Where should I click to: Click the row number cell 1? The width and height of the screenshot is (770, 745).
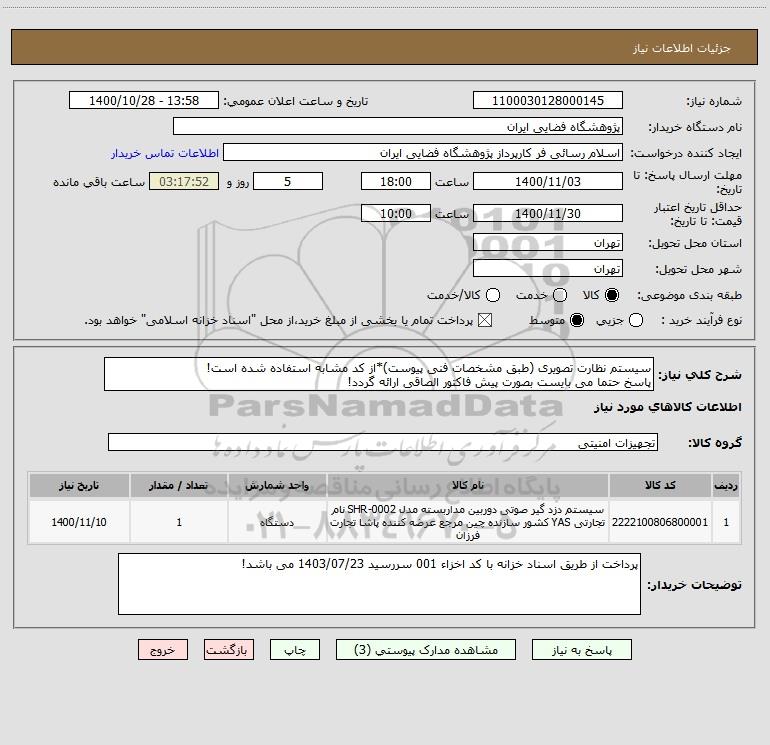[x=726, y=522]
